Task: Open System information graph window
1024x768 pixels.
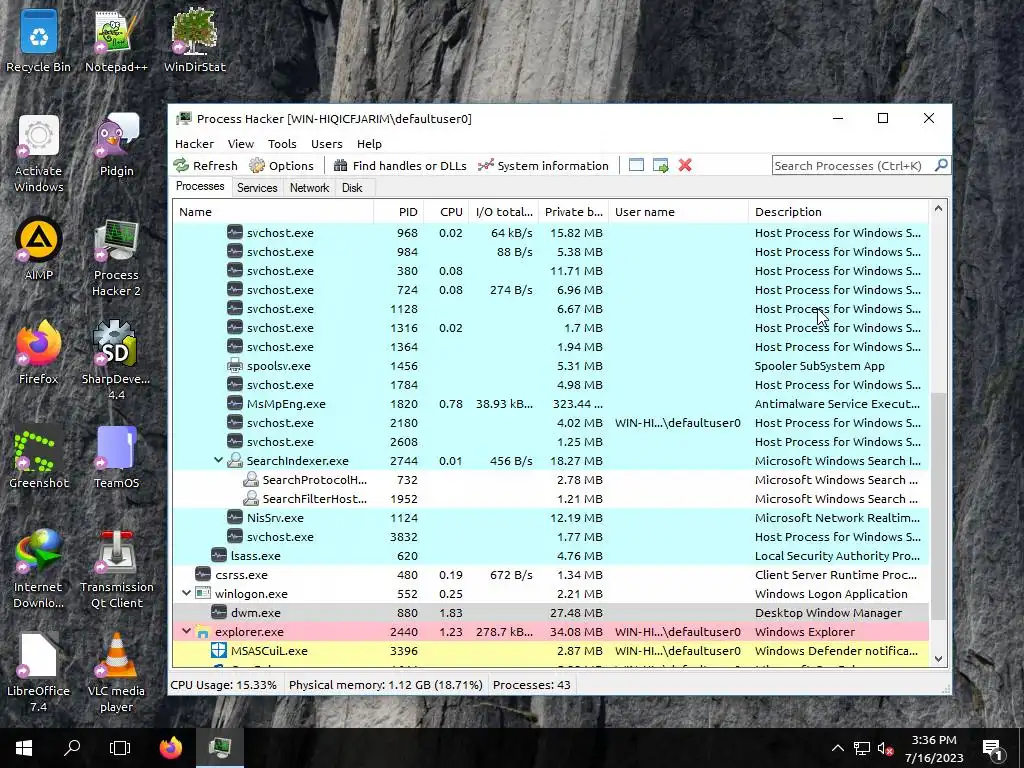Action: (543, 166)
